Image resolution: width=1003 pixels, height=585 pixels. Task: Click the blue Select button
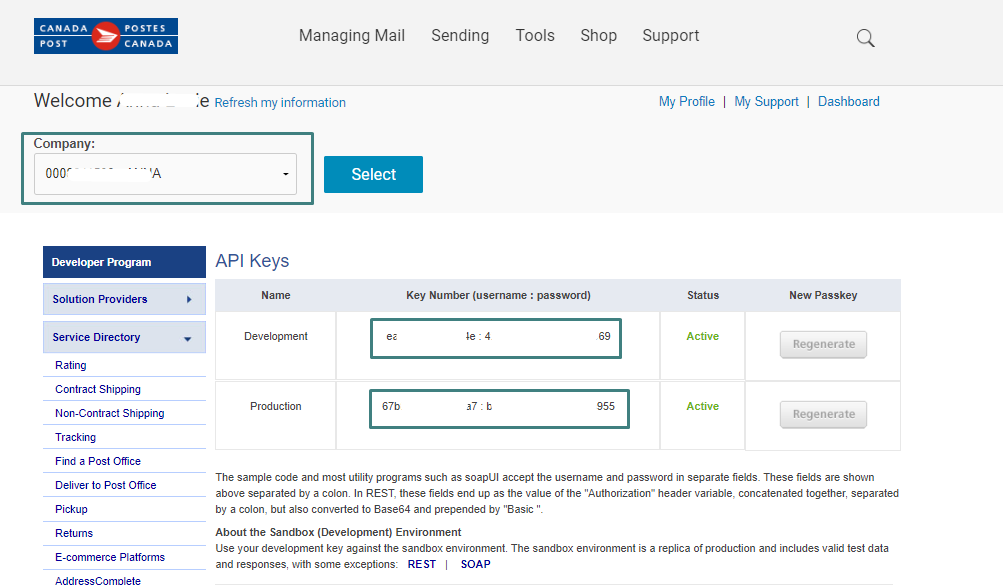373,174
